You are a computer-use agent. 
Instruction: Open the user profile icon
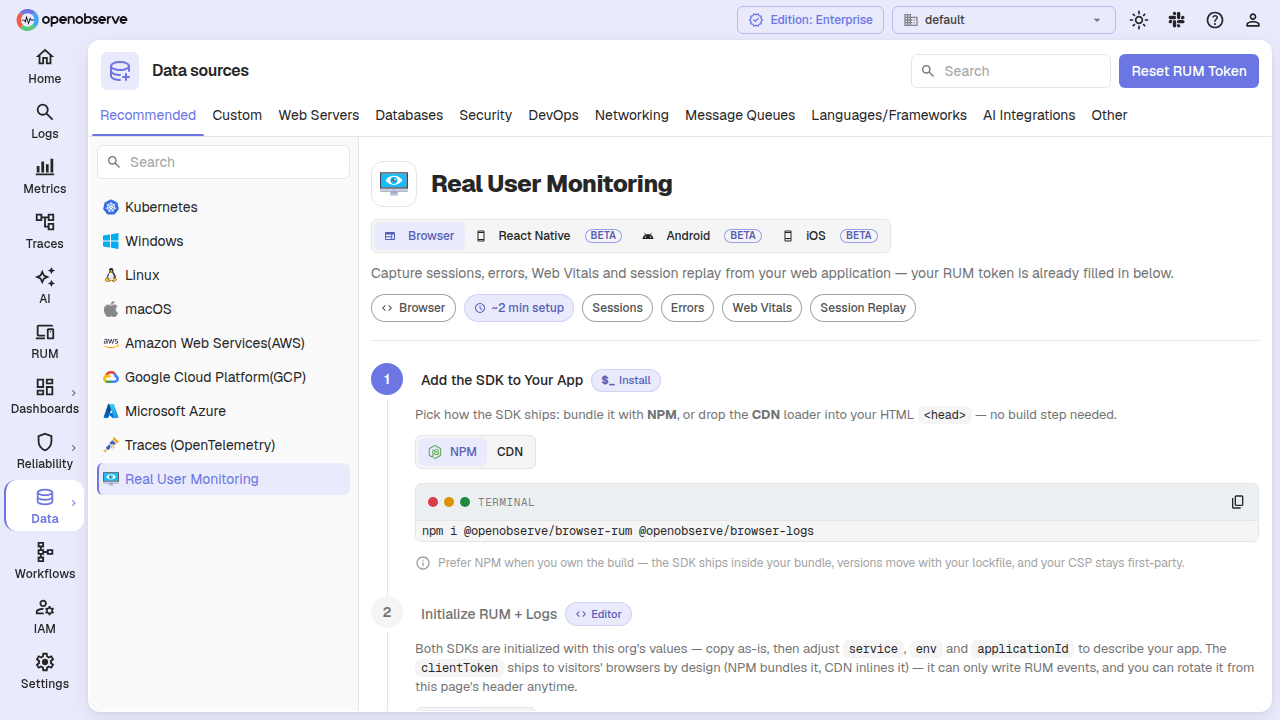tap(1252, 20)
